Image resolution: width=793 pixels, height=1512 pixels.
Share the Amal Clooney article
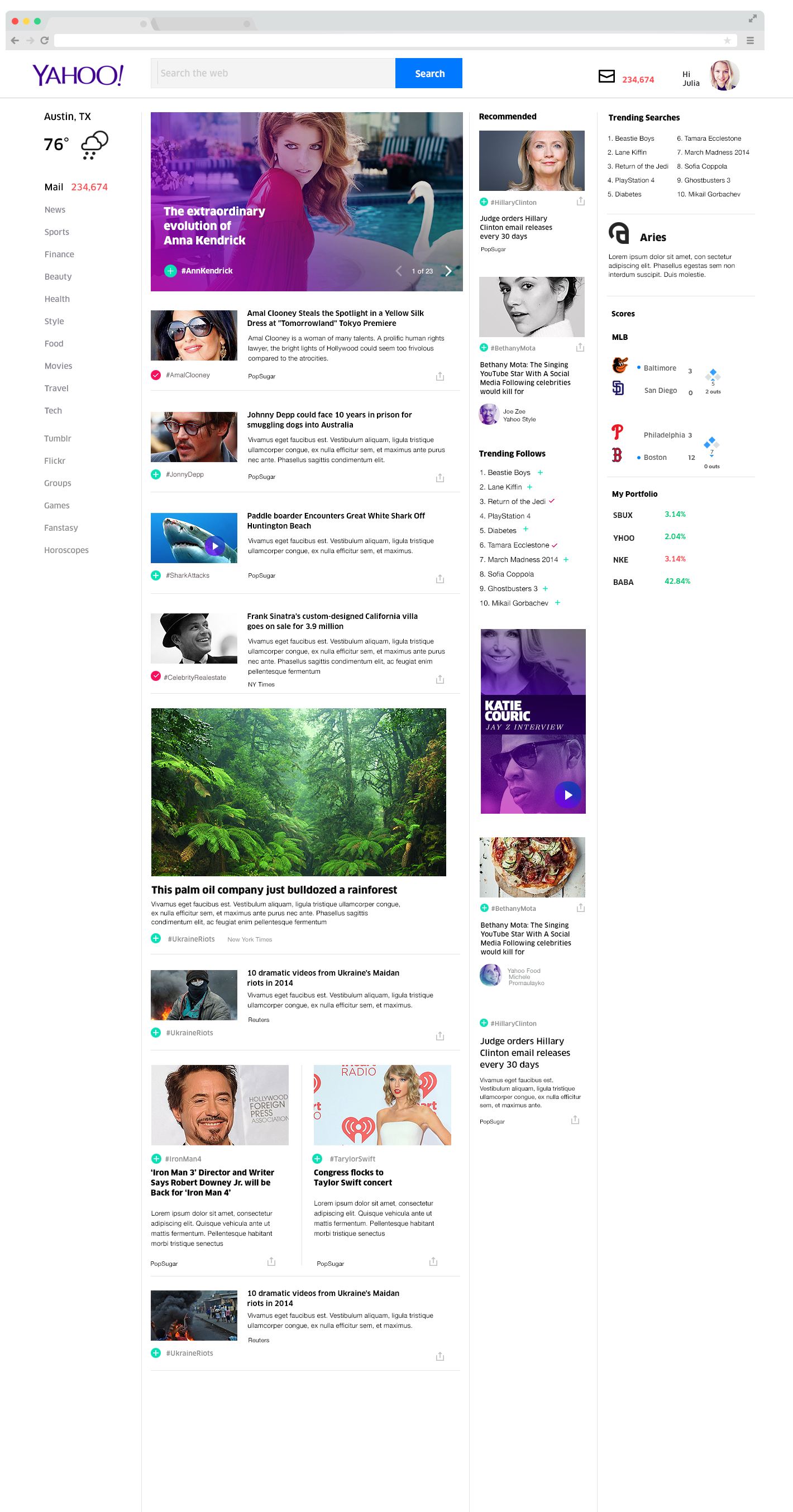point(440,376)
